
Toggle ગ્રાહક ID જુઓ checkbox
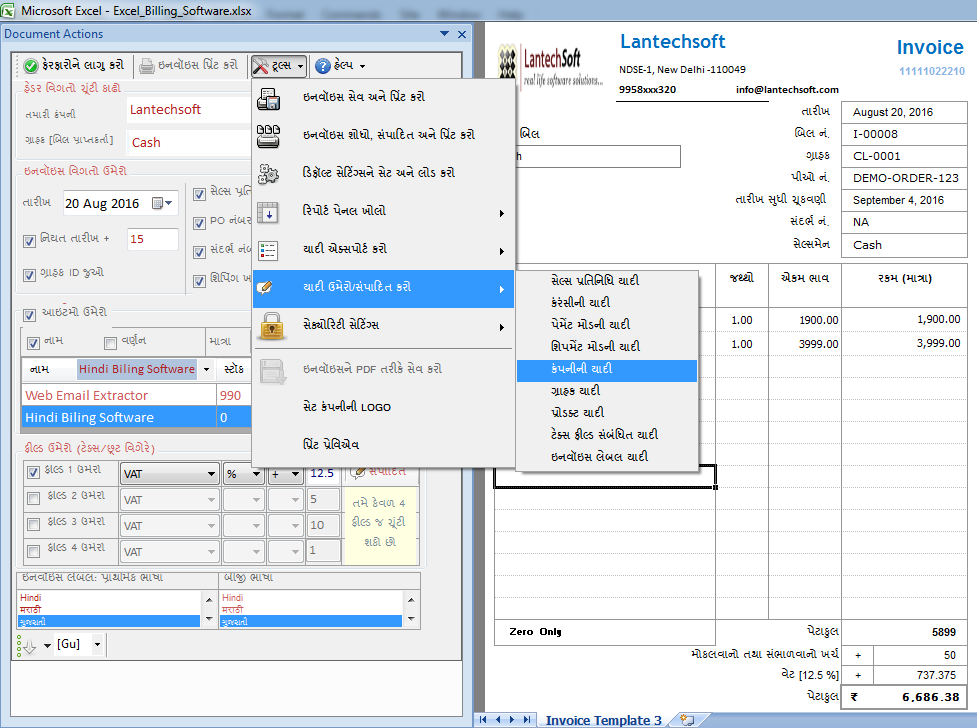coord(29,275)
